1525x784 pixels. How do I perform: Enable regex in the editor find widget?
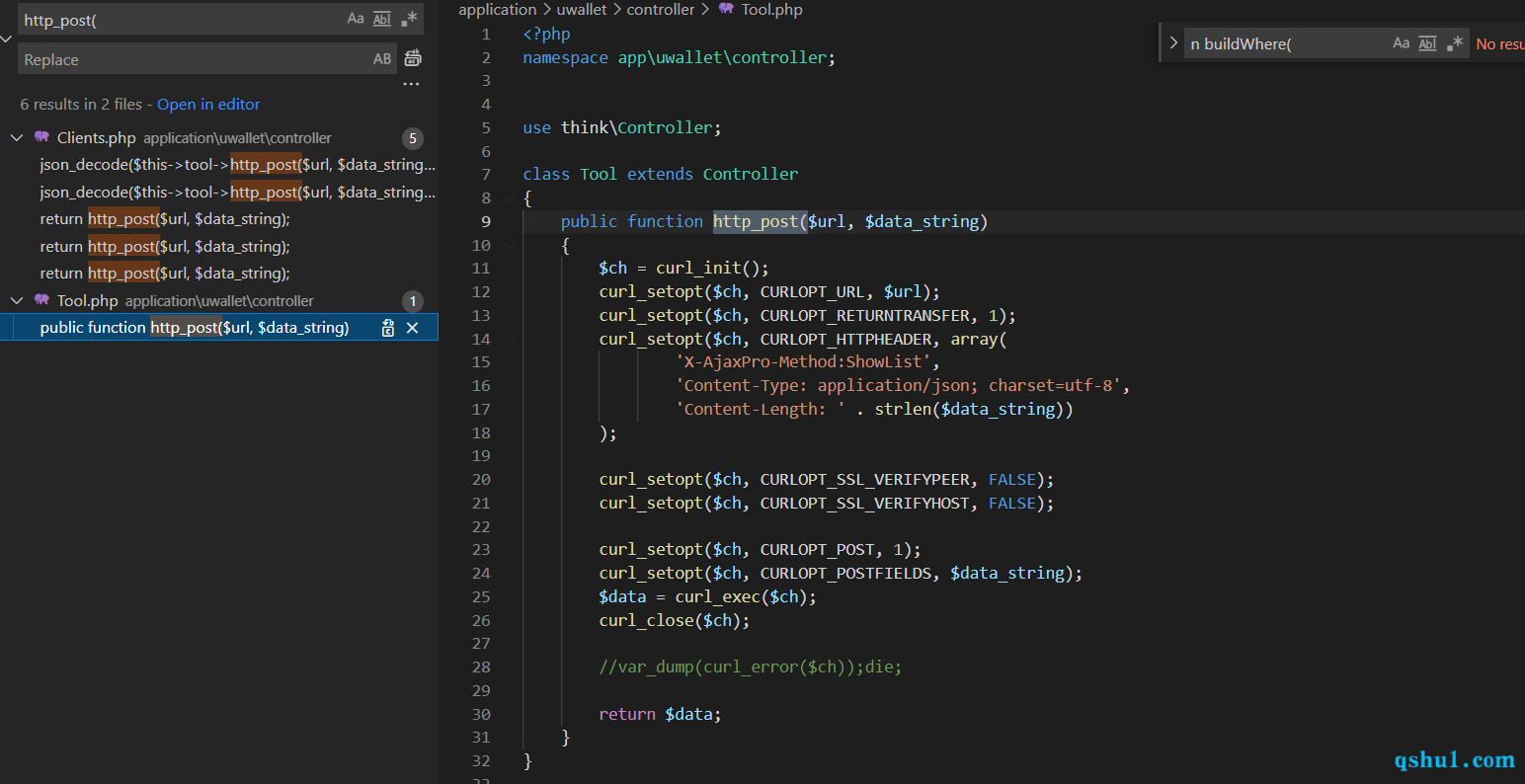(x=1455, y=43)
